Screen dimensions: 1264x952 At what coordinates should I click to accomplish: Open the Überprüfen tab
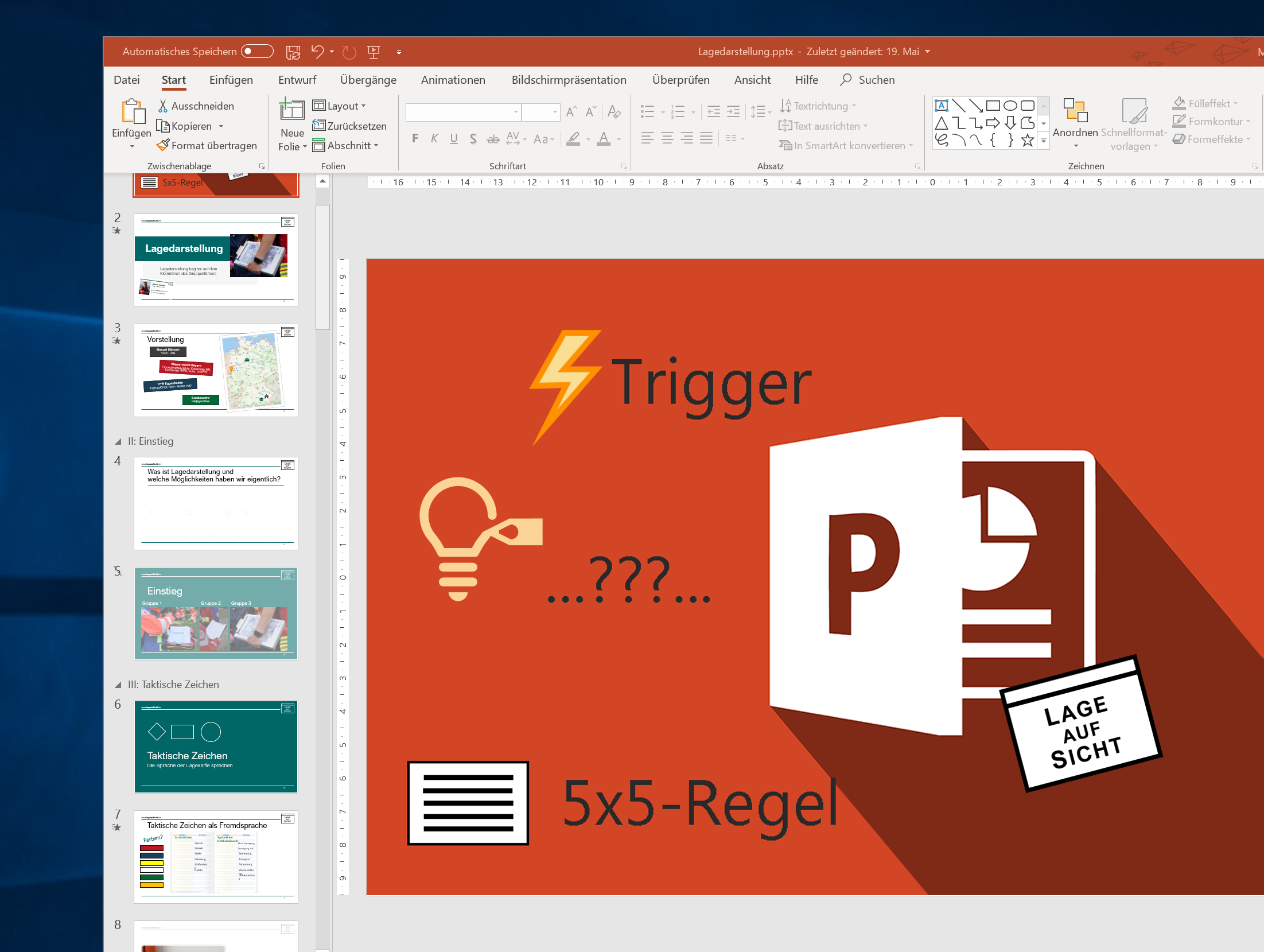[x=680, y=80]
